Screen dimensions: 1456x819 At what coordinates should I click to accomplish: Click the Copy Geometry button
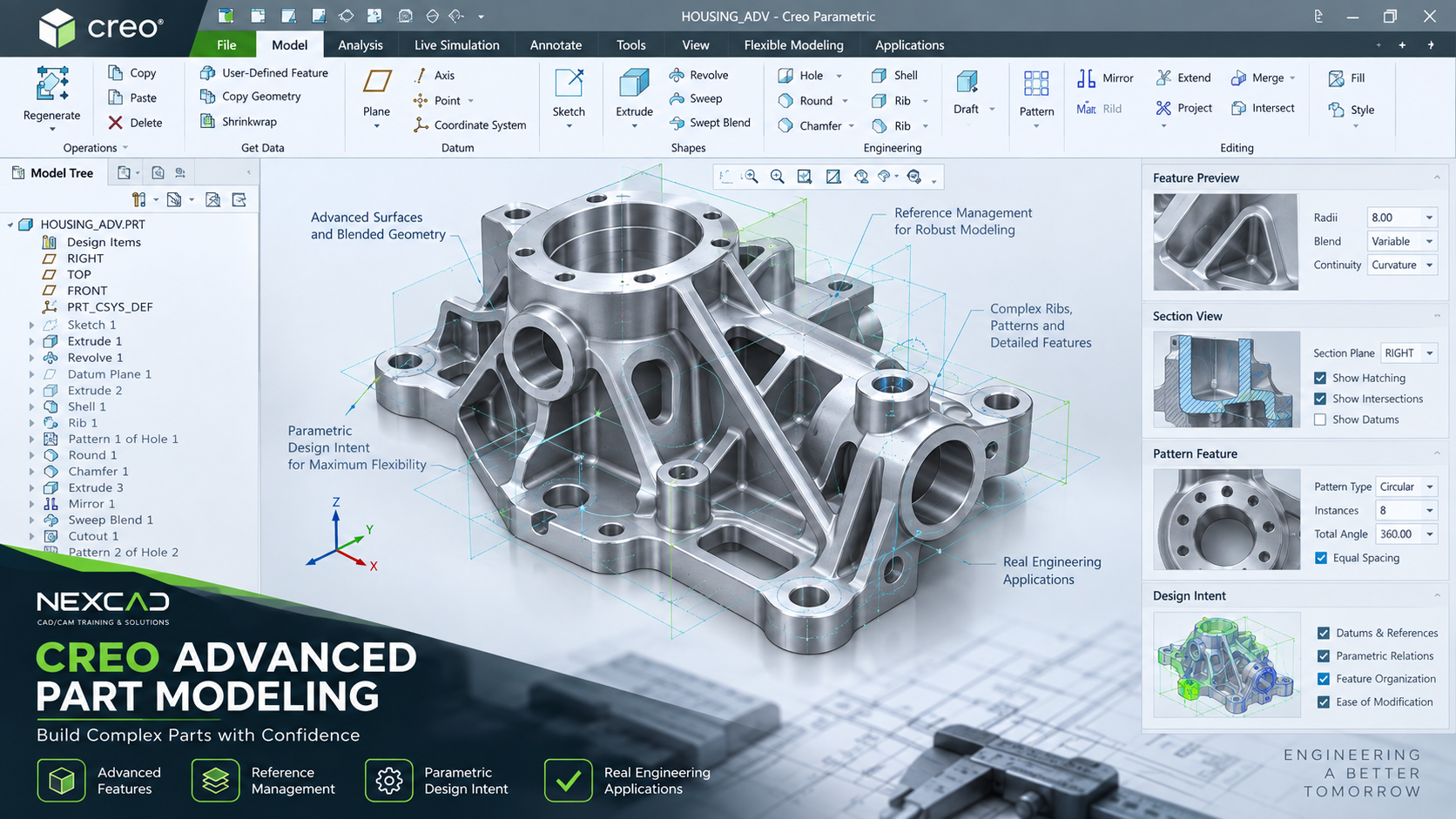(x=251, y=97)
